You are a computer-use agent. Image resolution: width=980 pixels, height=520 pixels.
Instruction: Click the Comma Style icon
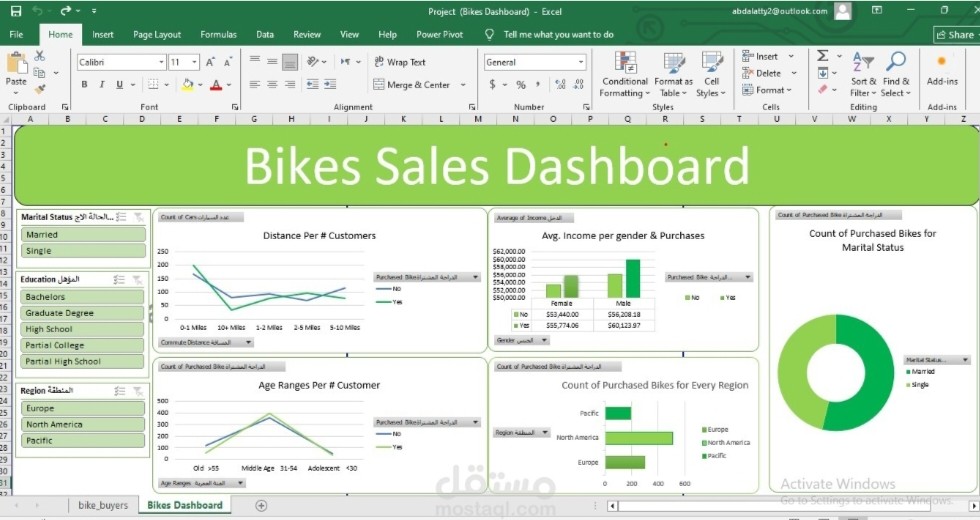pyautogui.click(x=538, y=84)
